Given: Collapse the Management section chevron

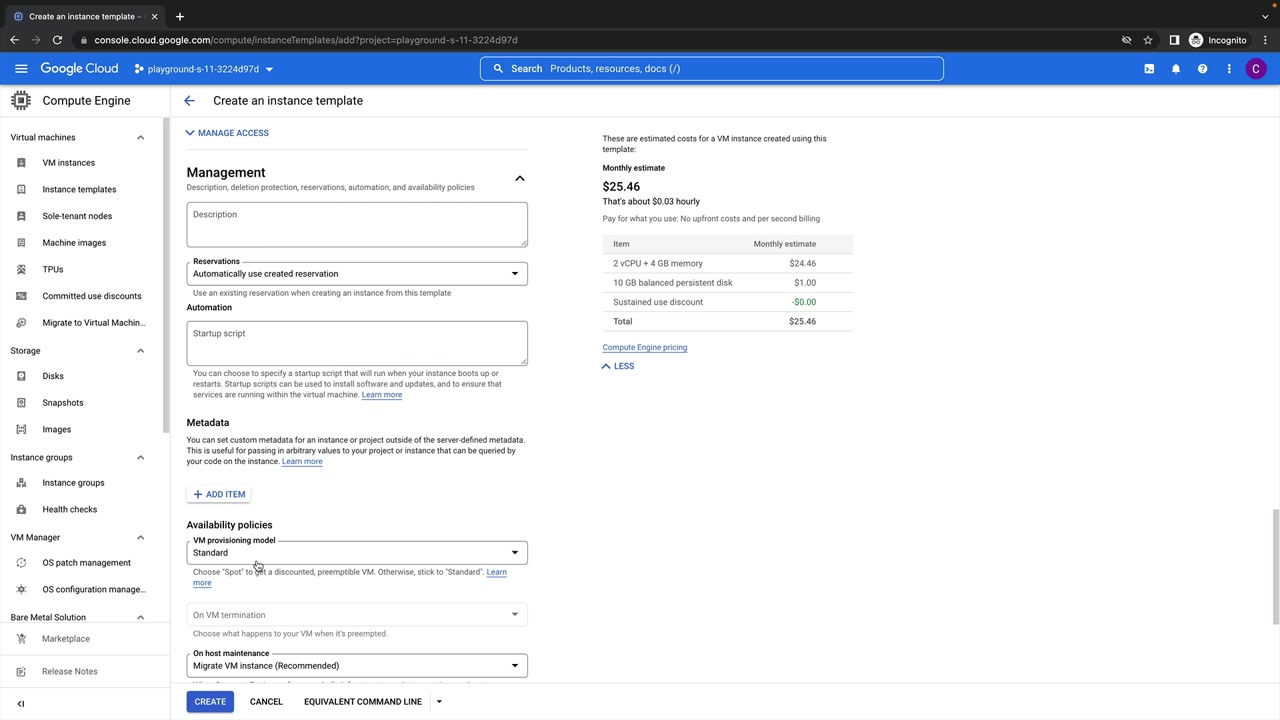Looking at the screenshot, I should click(519, 178).
